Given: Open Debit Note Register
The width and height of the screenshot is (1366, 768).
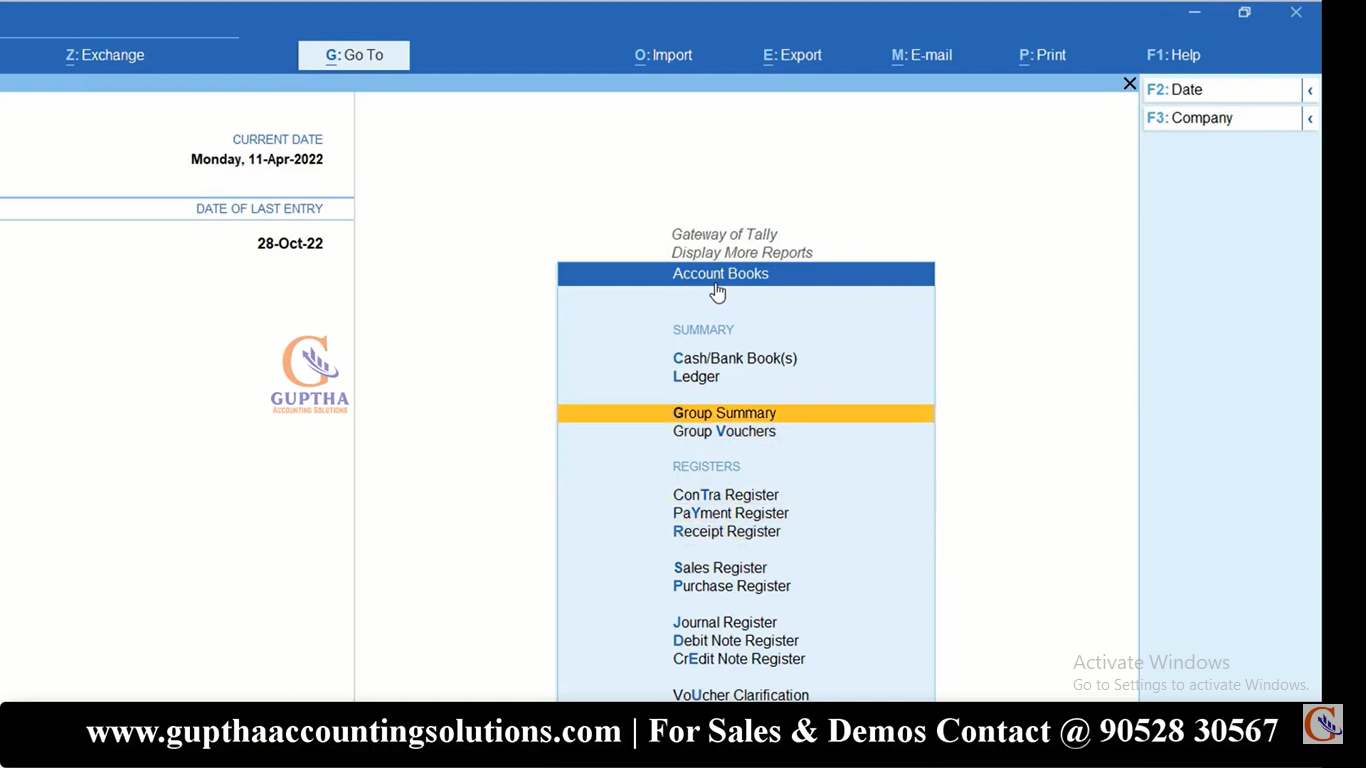Looking at the screenshot, I should (735, 641).
